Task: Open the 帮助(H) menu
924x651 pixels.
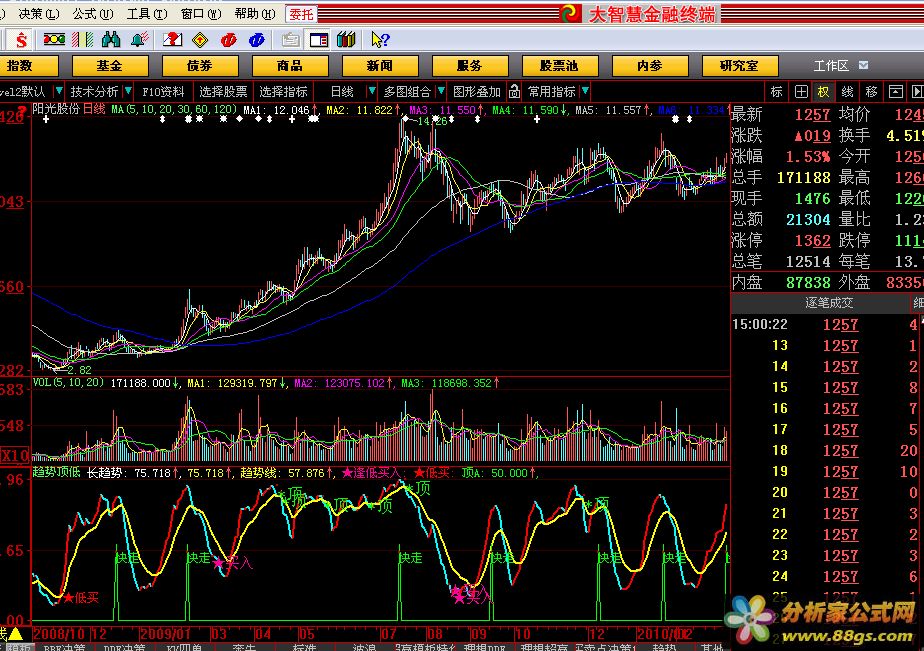Action: pos(255,14)
